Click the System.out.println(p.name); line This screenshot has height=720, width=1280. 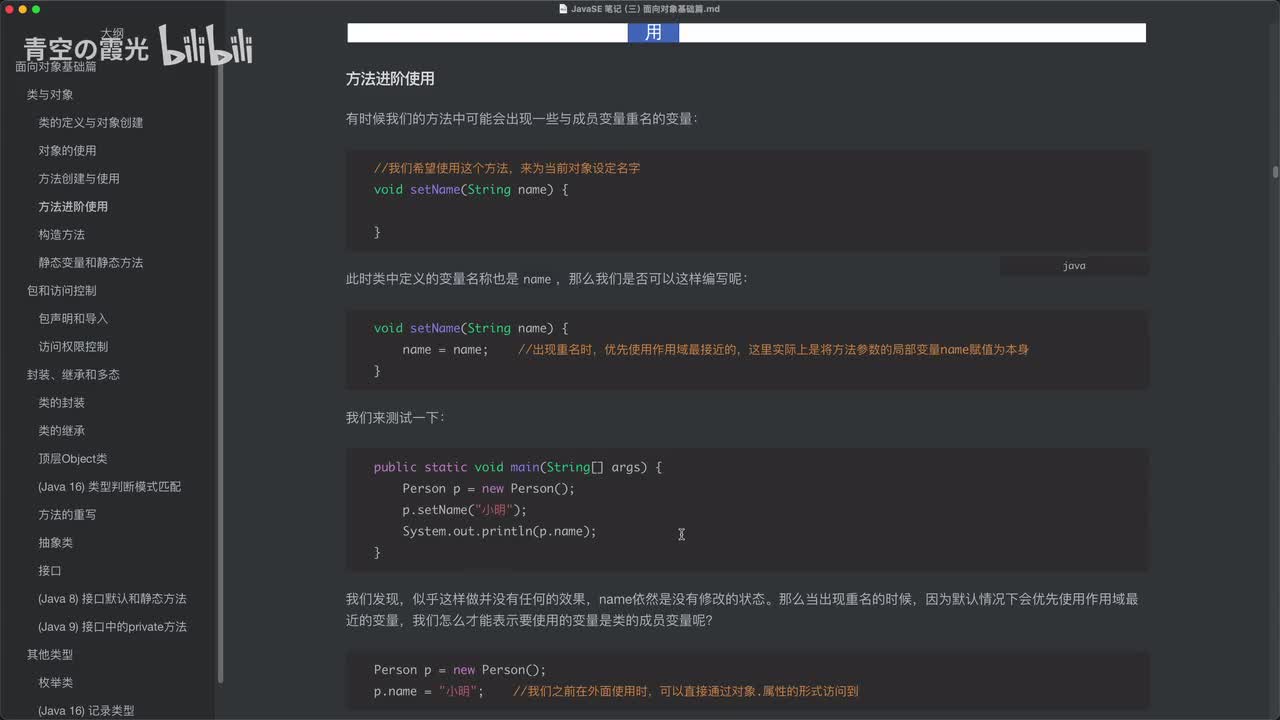tap(499, 531)
